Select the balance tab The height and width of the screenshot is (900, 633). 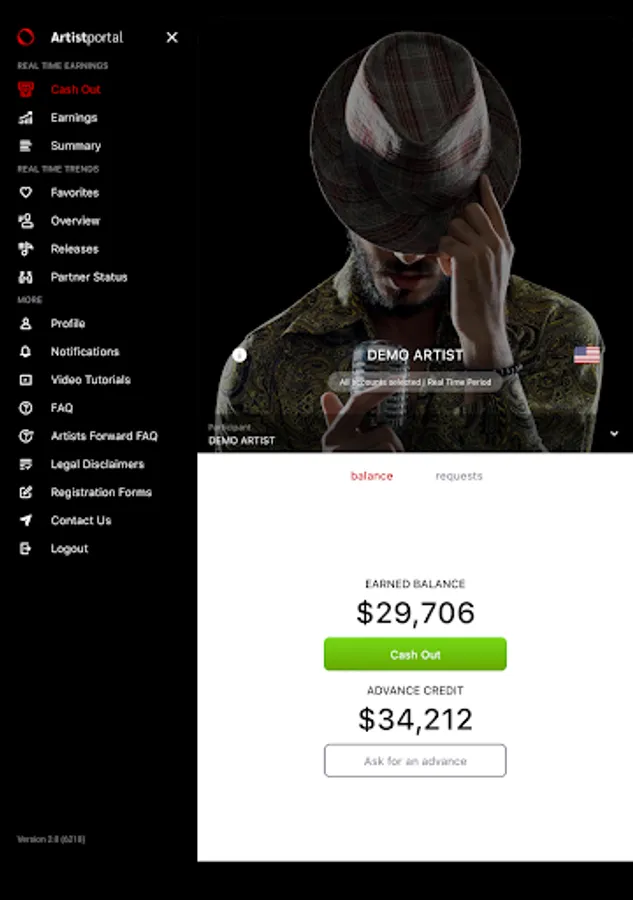click(x=371, y=476)
